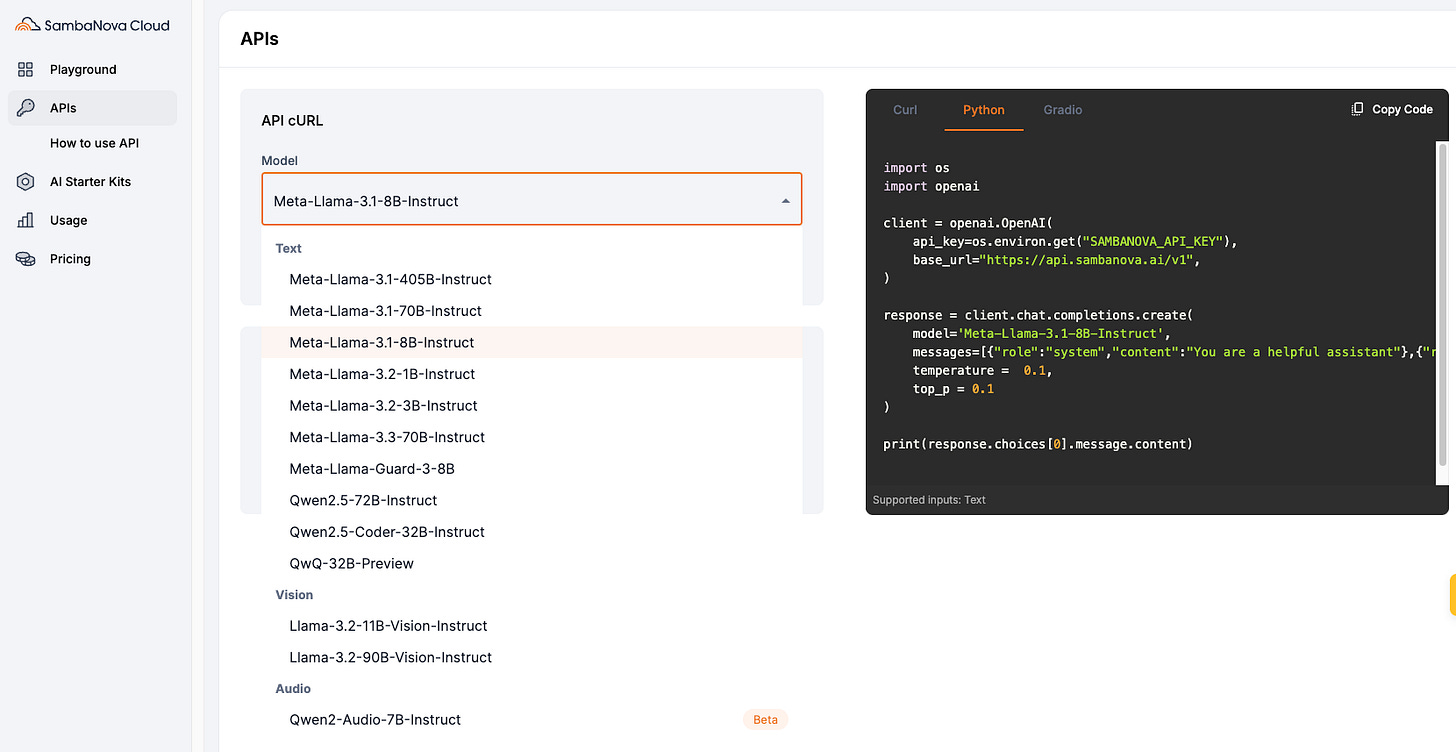The width and height of the screenshot is (1456, 752).
Task: Click the Text group header
Action: click(288, 248)
